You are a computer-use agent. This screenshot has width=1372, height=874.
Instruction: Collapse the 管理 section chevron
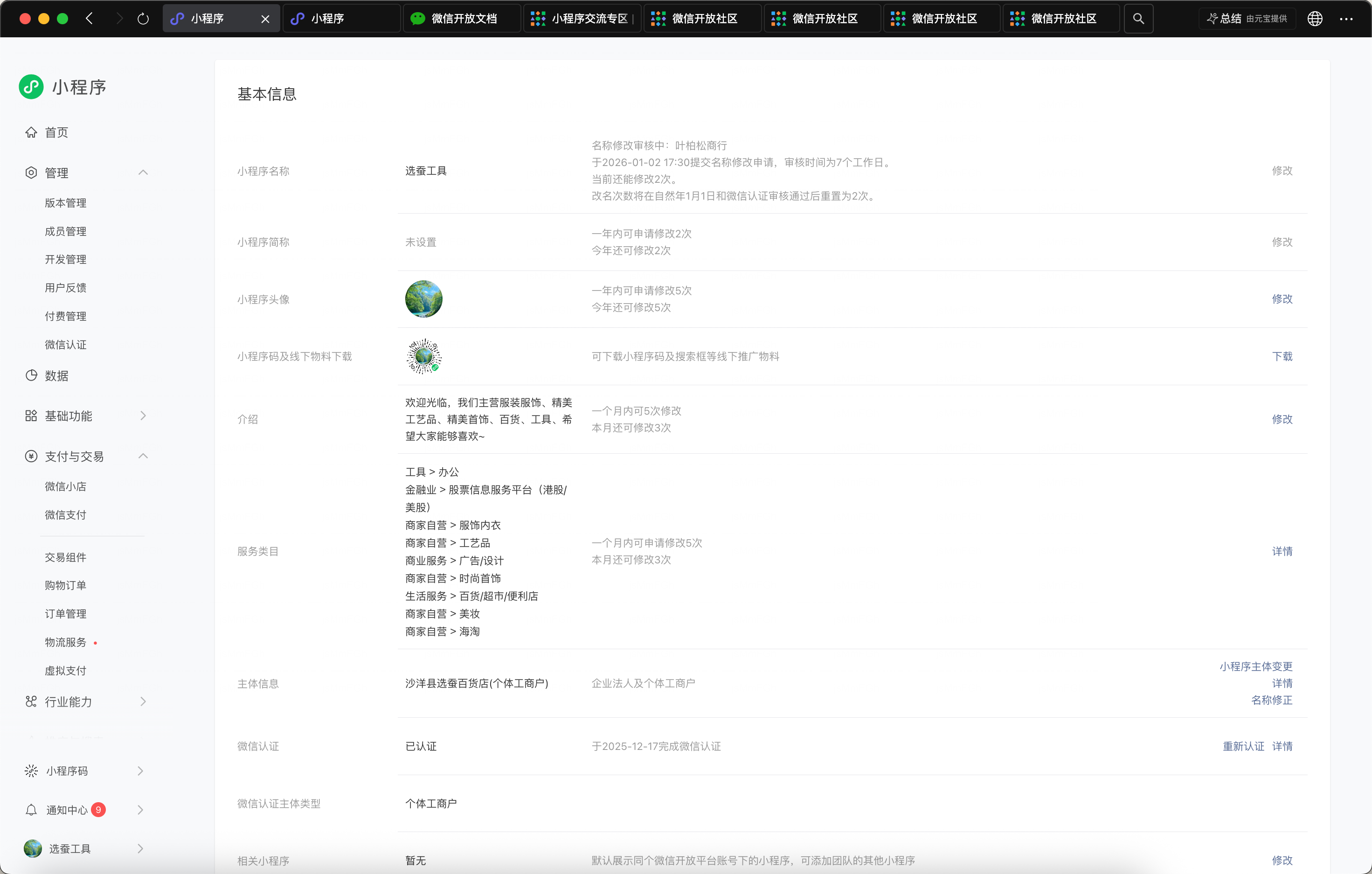[x=143, y=173]
